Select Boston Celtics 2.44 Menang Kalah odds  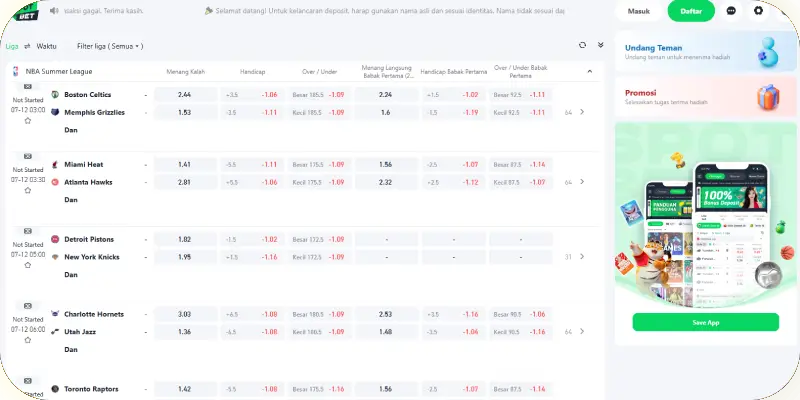pos(185,94)
